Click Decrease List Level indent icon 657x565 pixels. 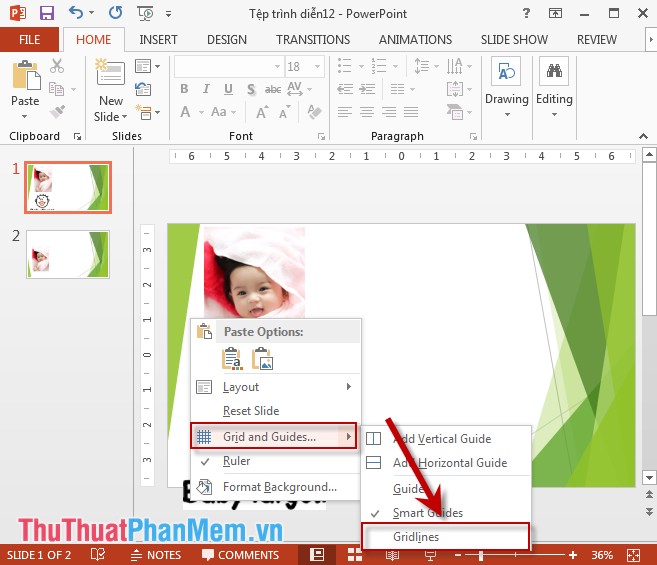coord(345,89)
